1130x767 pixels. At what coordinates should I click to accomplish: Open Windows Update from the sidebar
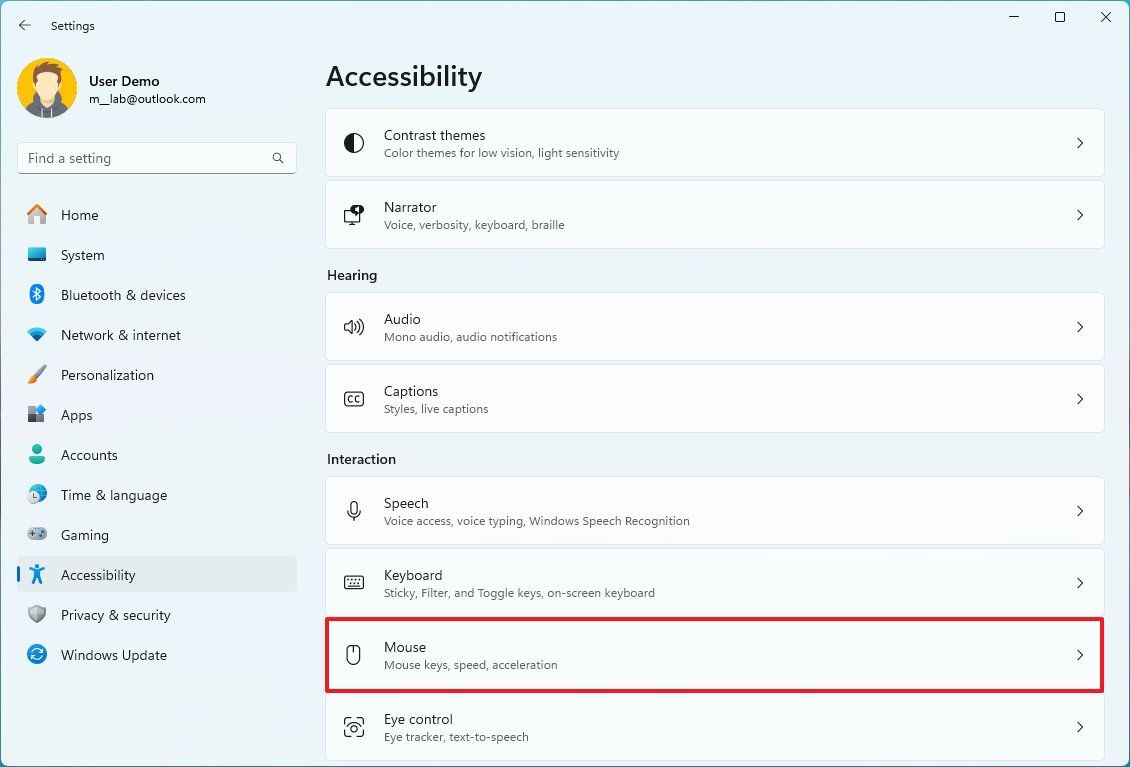pos(114,655)
